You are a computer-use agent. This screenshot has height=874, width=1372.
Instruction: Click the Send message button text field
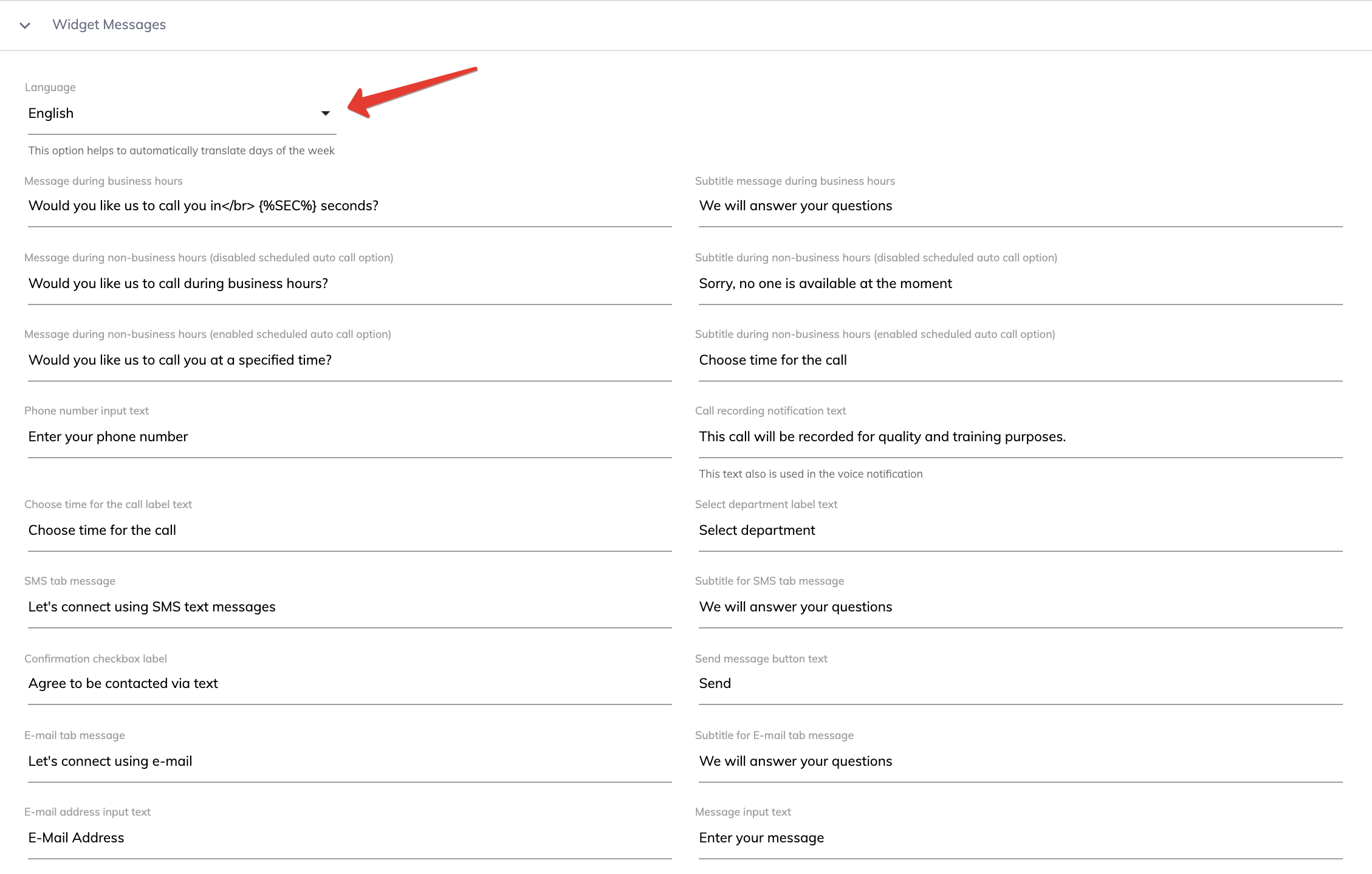[x=1020, y=684]
